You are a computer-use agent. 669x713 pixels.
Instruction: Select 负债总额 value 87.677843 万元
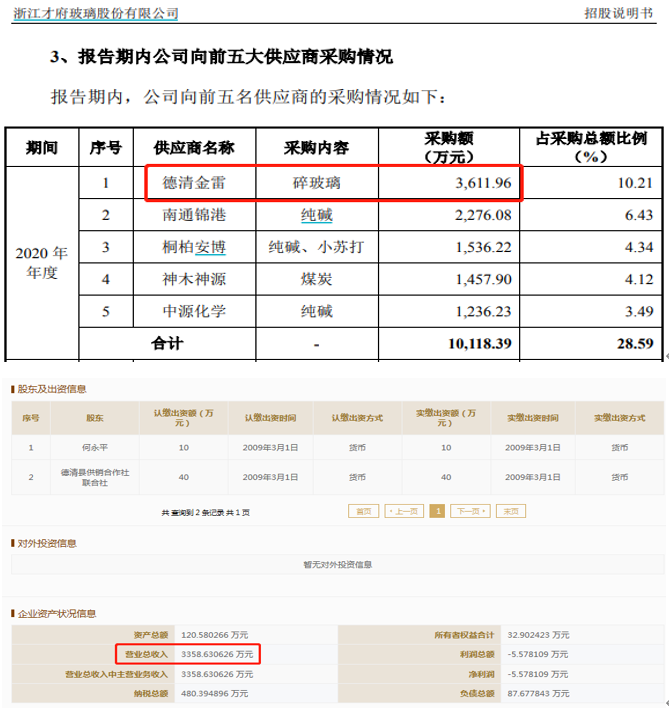click(x=538, y=693)
